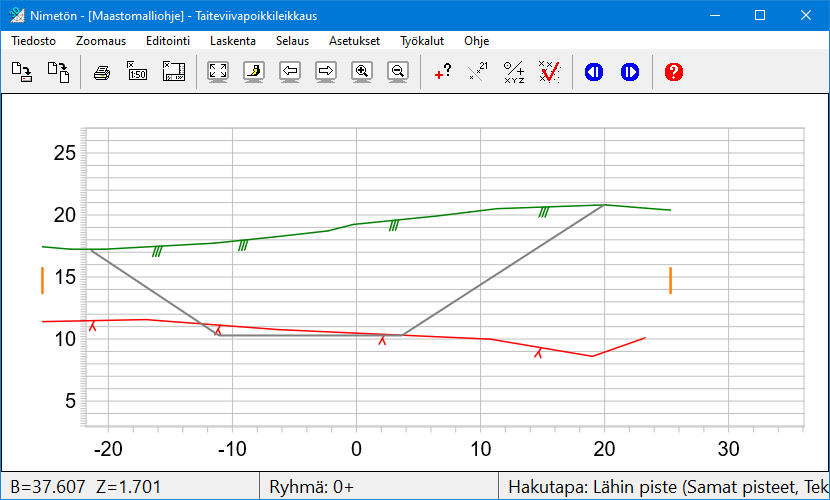Click the red checkmark icon
The image size is (830, 500).
click(549, 72)
